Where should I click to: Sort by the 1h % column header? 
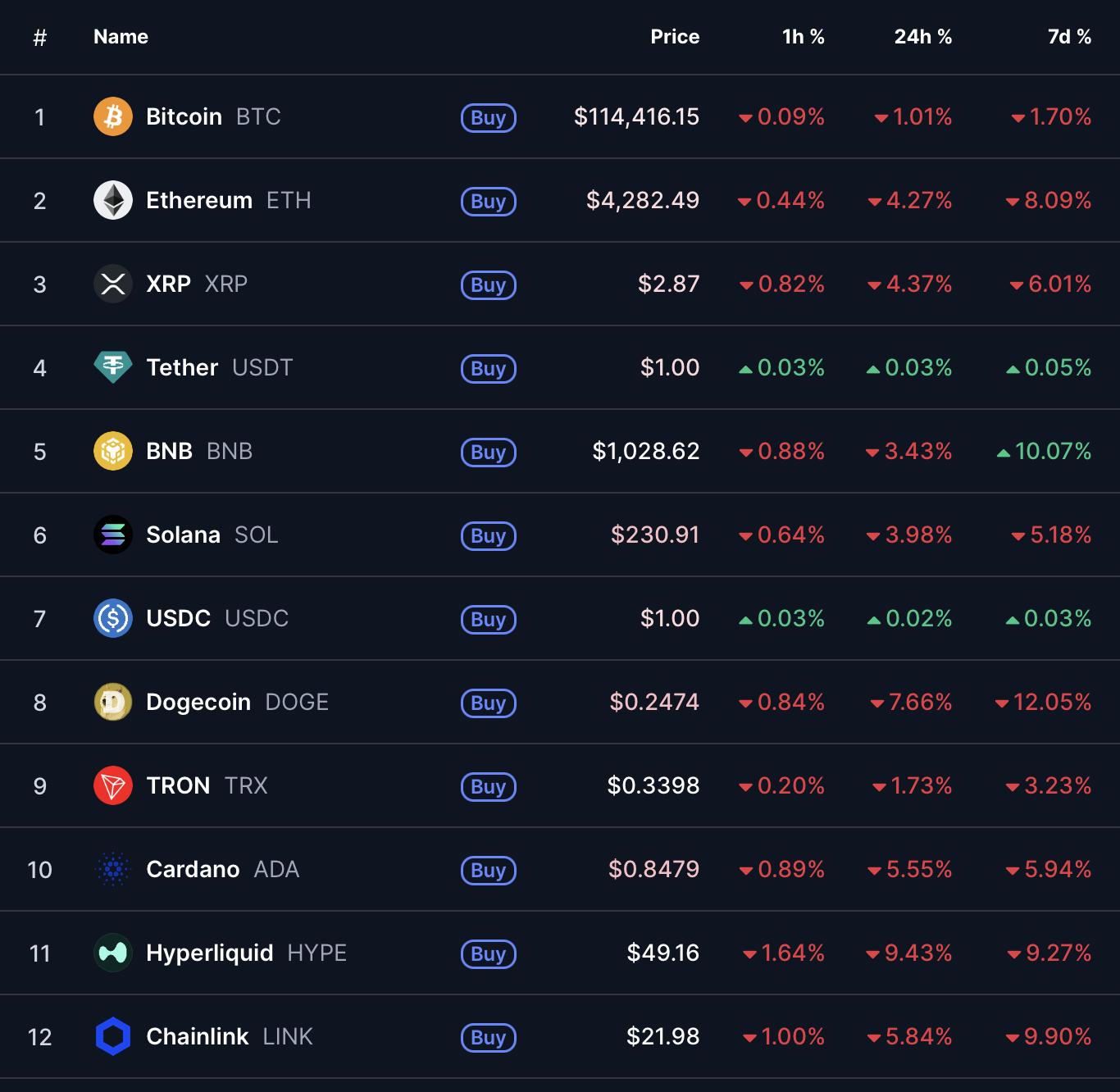click(803, 37)
